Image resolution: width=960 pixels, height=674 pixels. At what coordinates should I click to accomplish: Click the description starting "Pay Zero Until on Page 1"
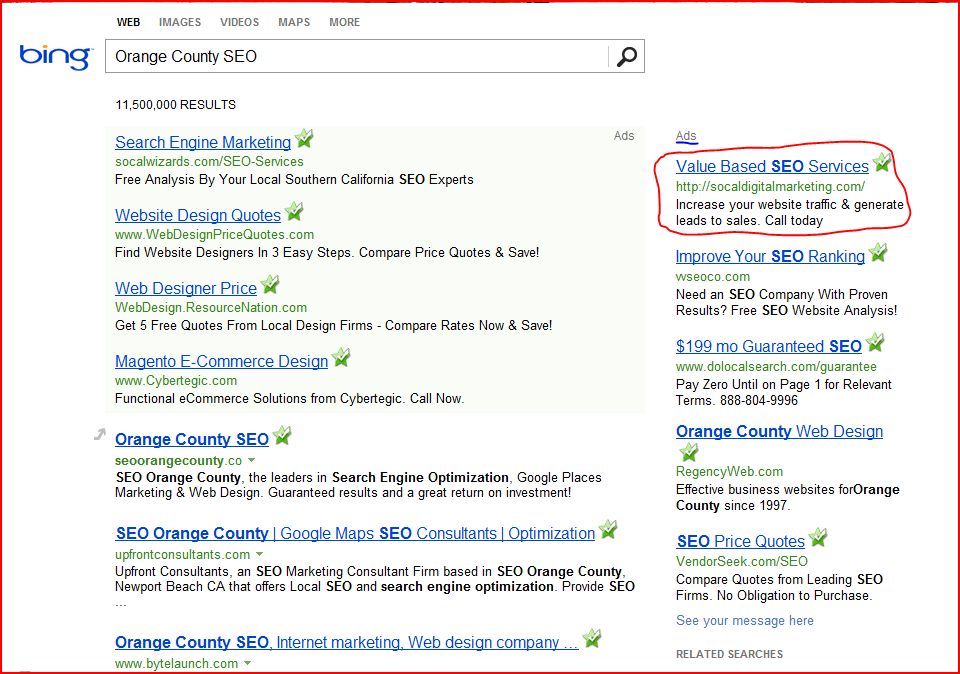[x=784, y=392]
